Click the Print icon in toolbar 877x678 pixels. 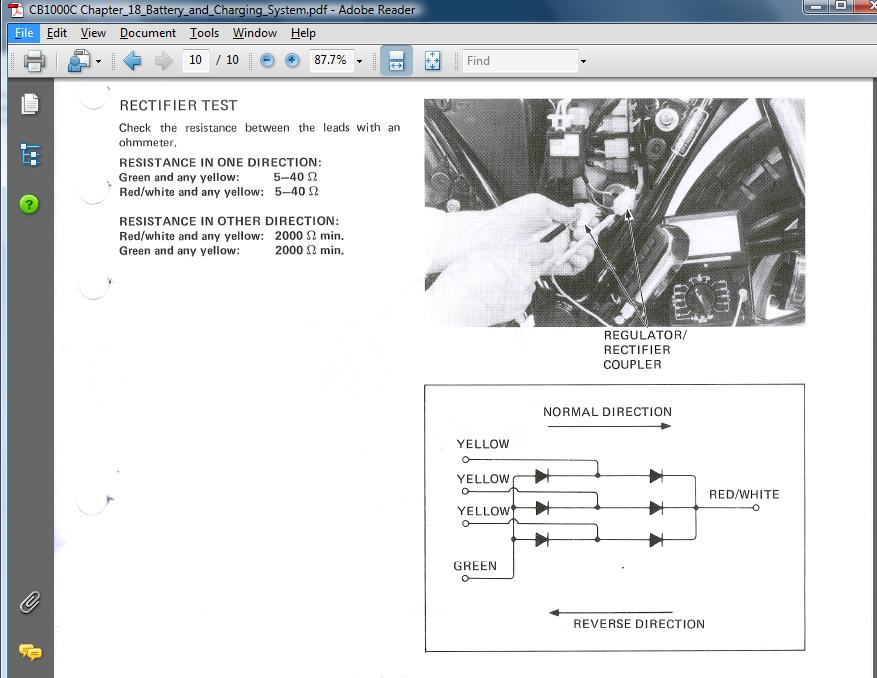tap(34, 61)
